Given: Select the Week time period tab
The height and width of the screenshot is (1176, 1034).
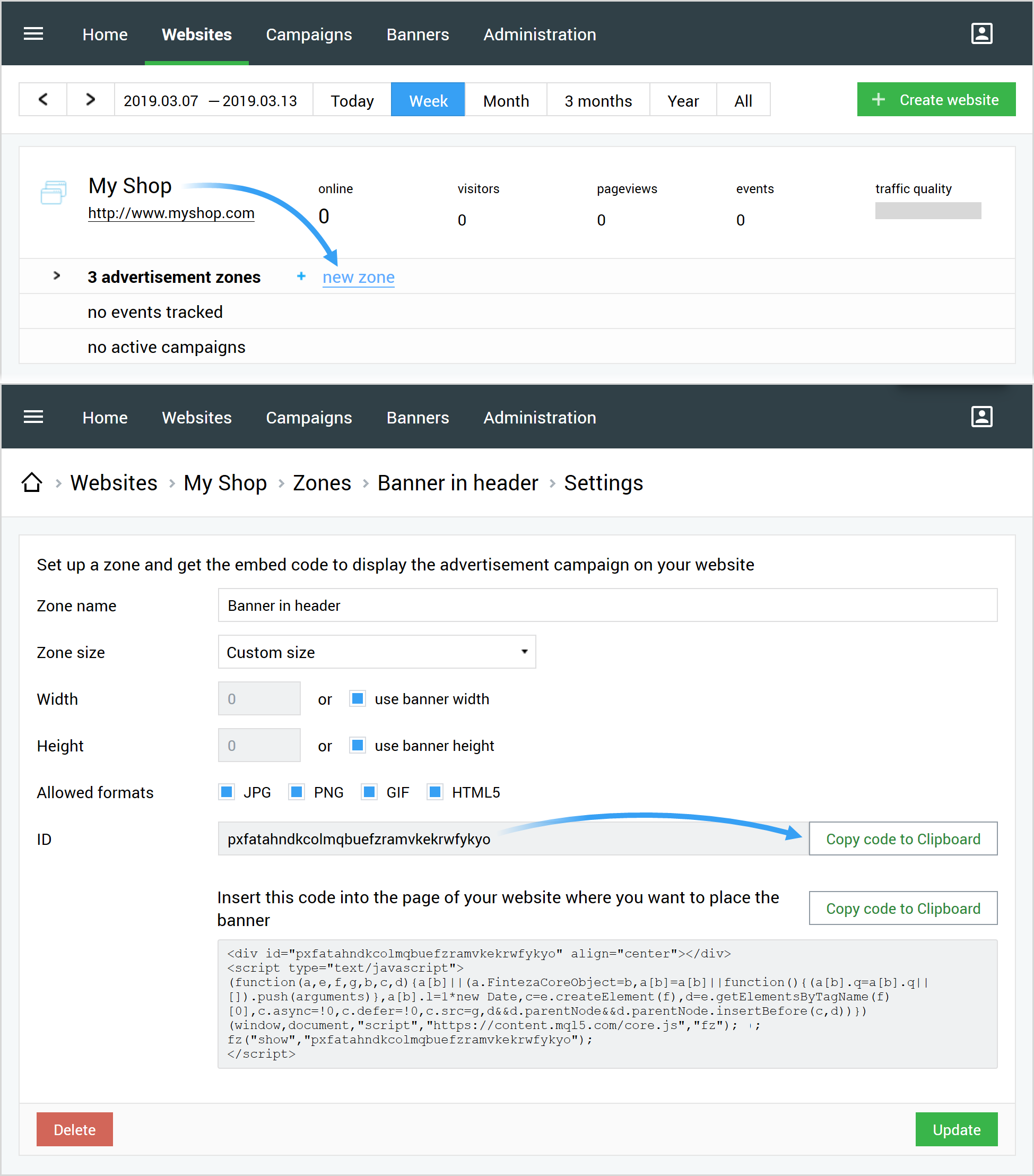Looking at the screenshot, I should (x=427, y=100).
